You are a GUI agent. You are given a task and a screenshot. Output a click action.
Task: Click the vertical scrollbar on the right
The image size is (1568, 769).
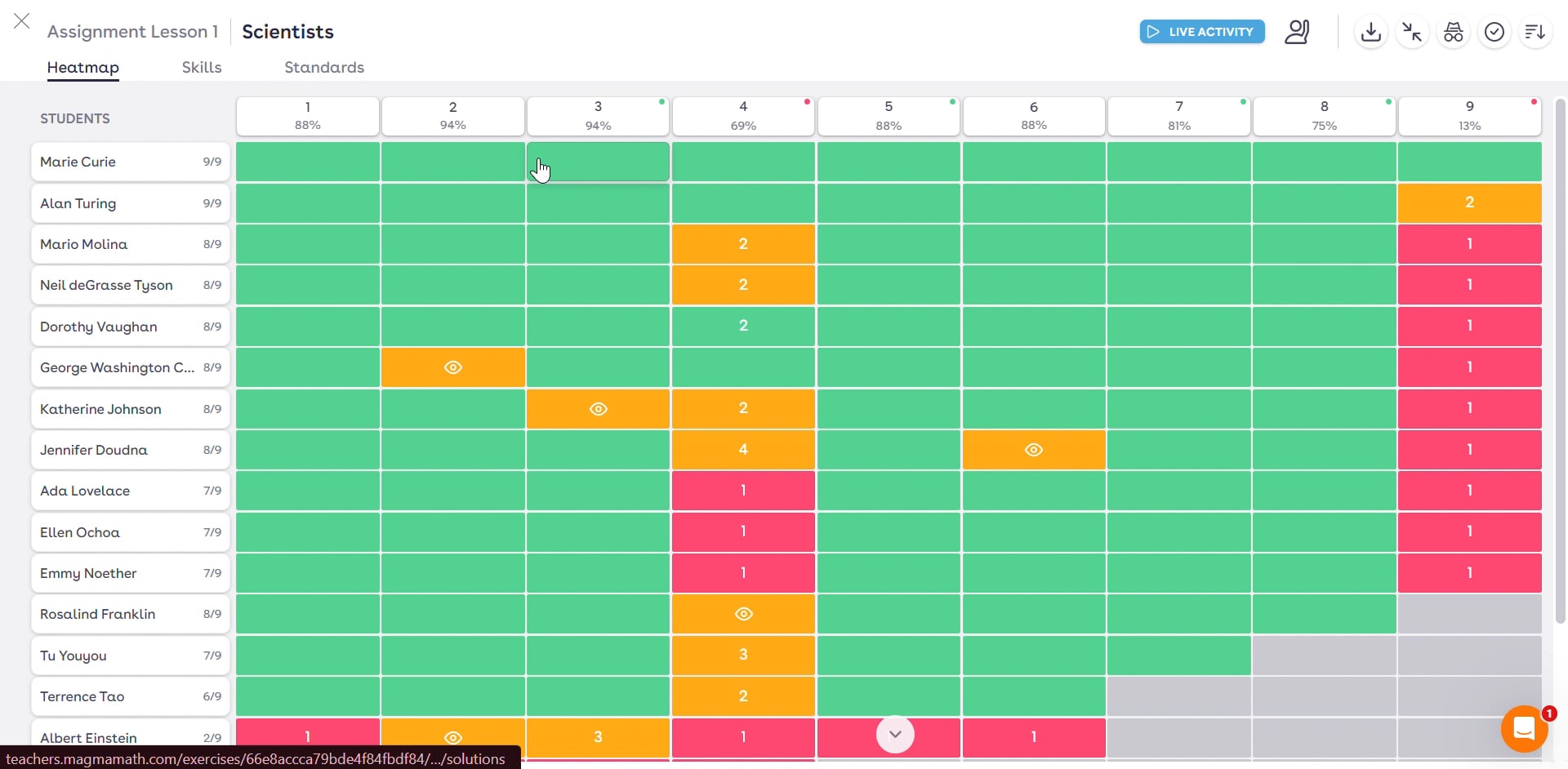pos(1560,367)
